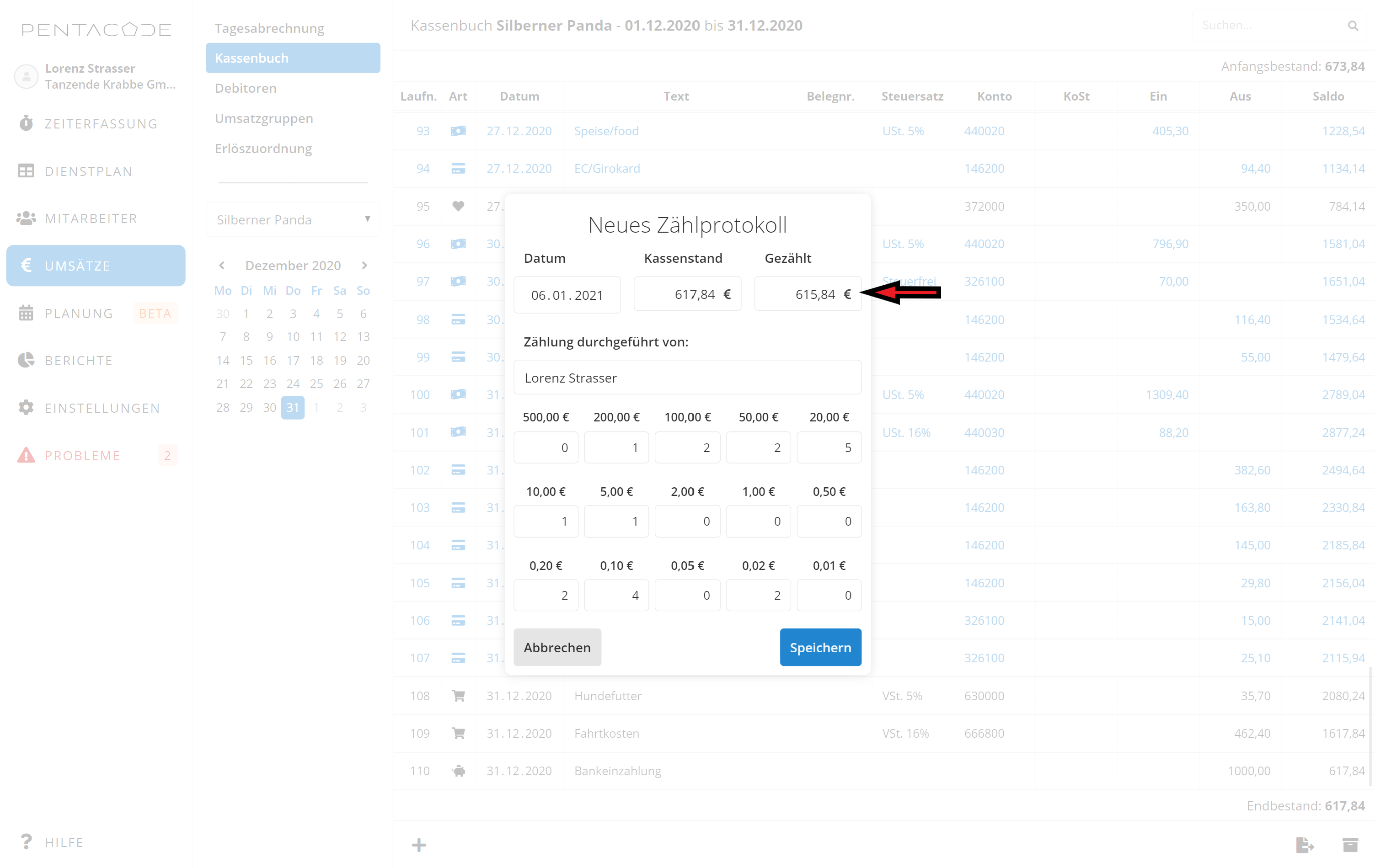This screenshot has height=868, width=1375.
Task: Go to next month after Dezember 2020
Action: pyautogui.click(x=364, y=266)
